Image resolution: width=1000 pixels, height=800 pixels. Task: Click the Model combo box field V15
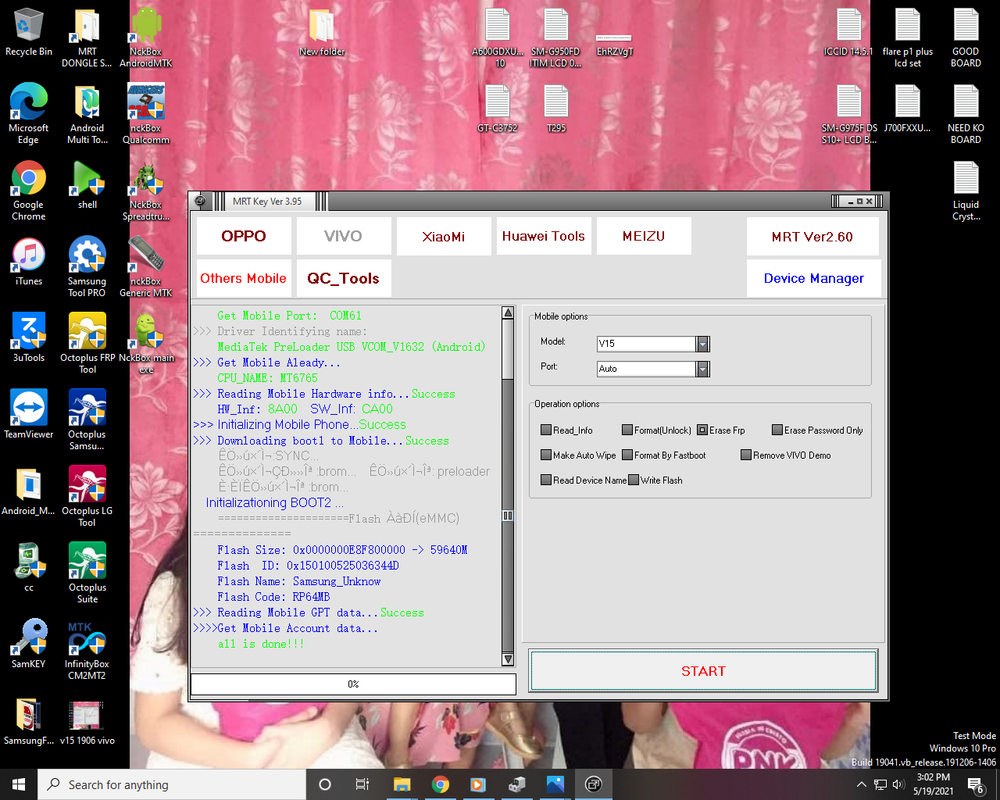tap(646, 344)
